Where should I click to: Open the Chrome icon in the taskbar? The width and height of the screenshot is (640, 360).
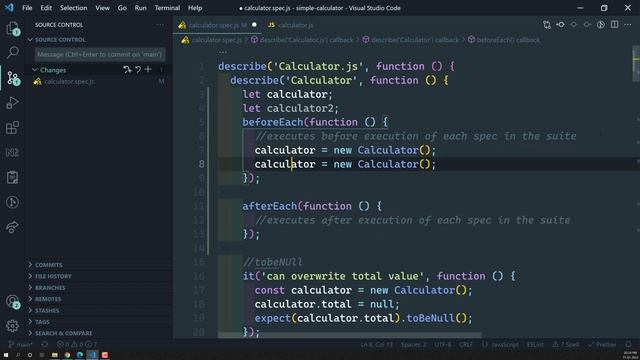click(67, 355)
